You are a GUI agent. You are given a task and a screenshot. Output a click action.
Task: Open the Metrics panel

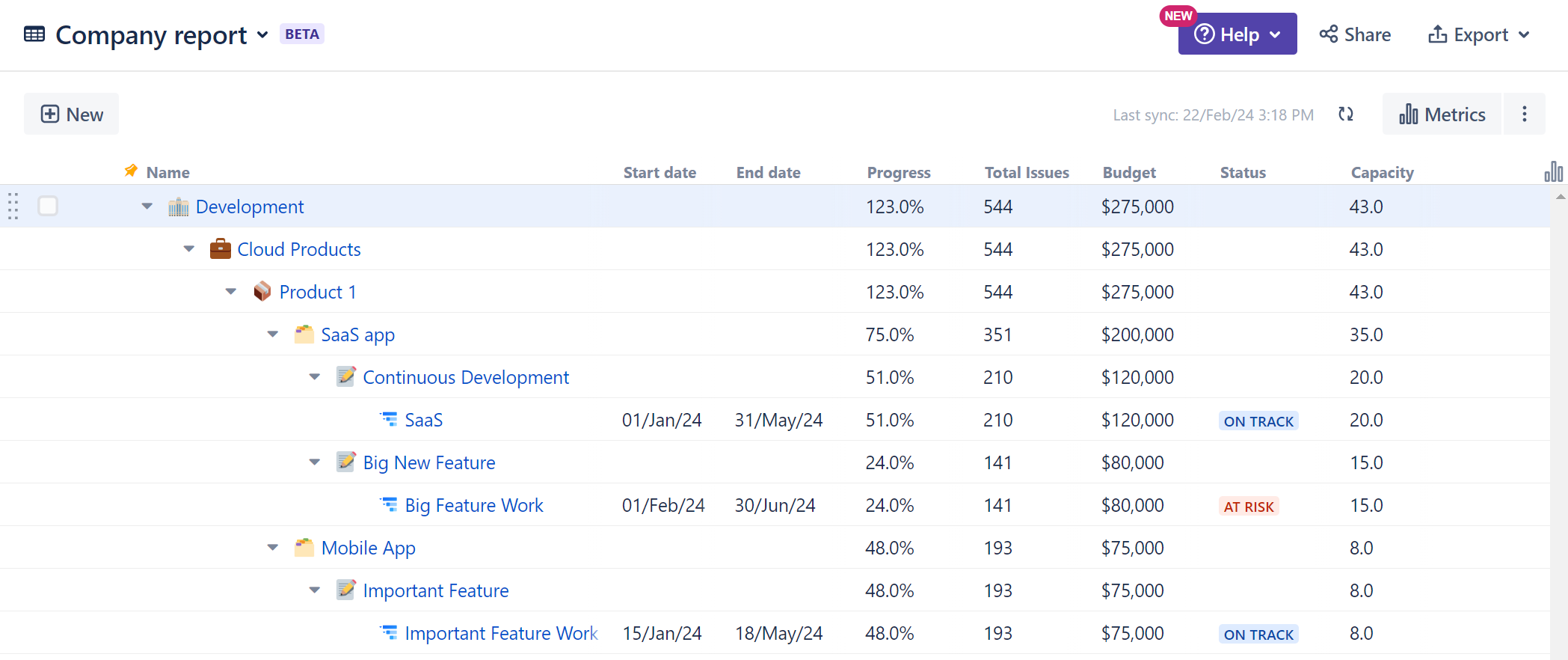click(x=1442, y=114)
